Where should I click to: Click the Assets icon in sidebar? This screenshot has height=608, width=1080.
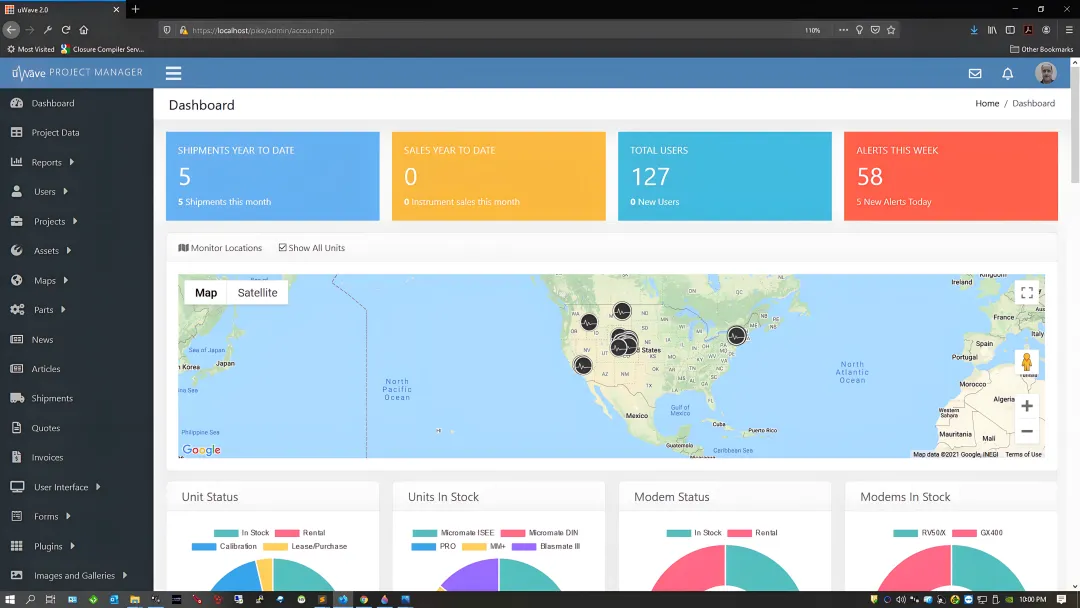coord(17,251)
